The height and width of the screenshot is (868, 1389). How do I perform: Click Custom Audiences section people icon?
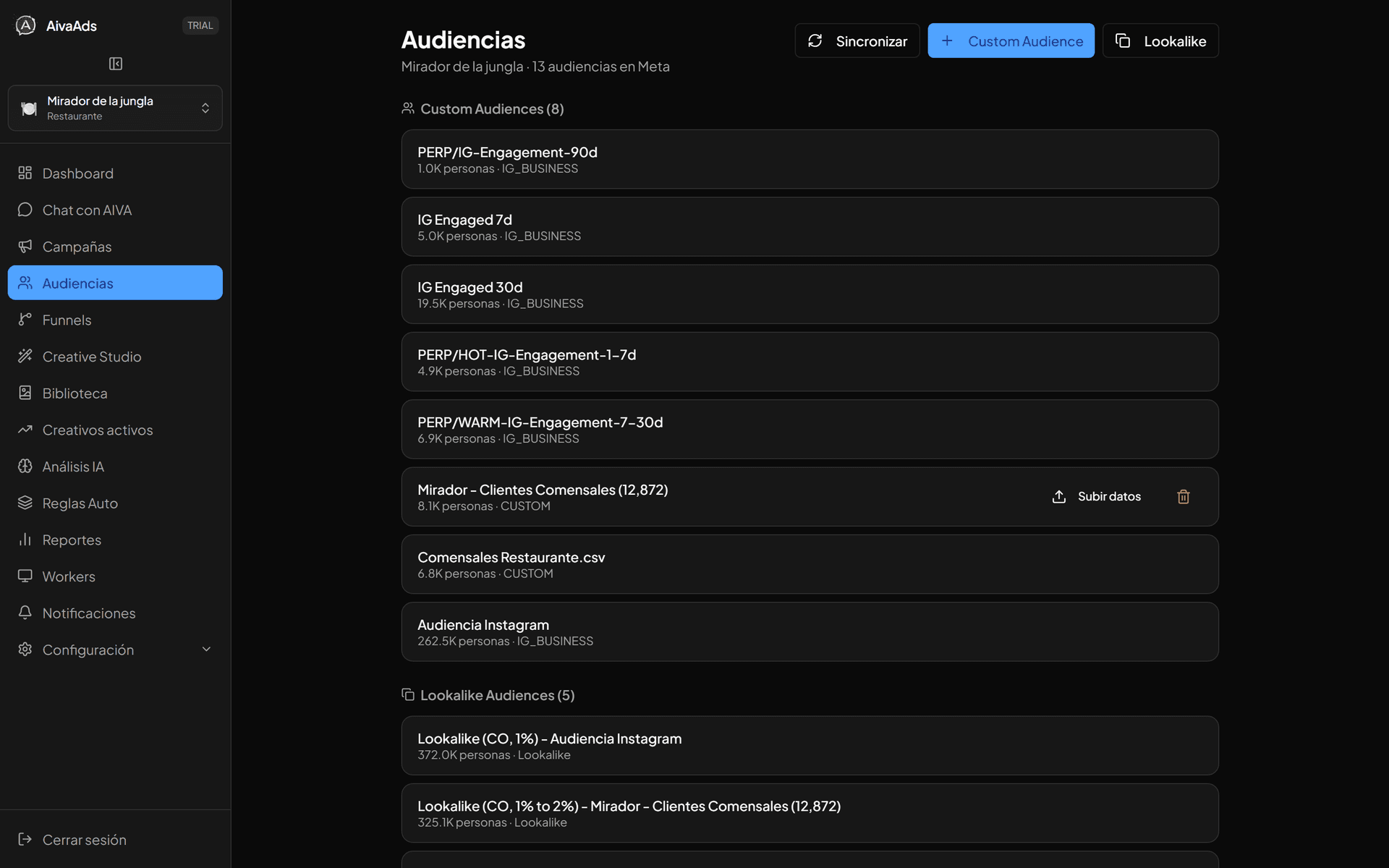pyautogui.click(x=408, y=109)
